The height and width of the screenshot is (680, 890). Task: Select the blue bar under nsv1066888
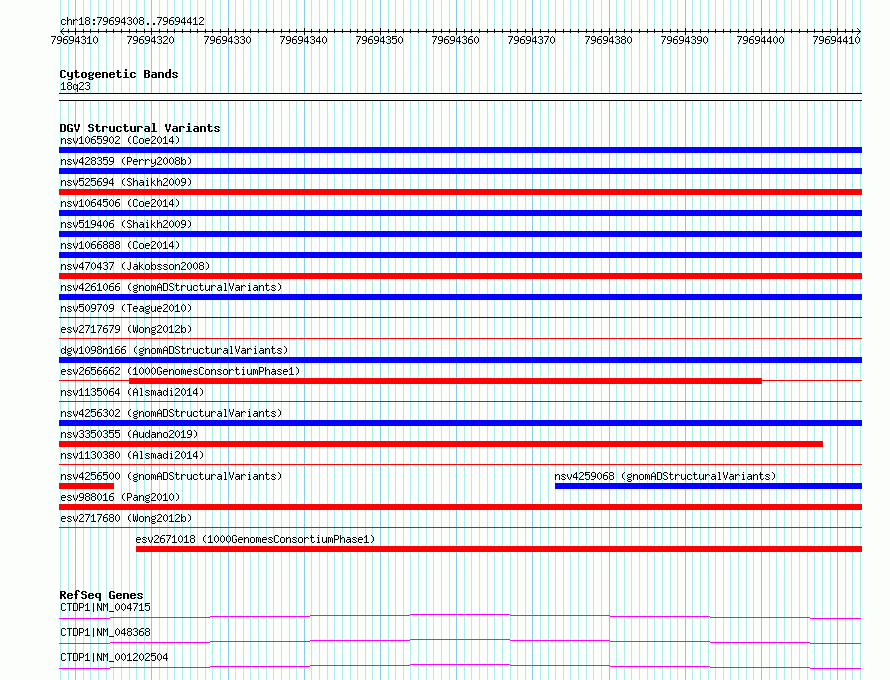pyautogui.click(x=460, y=255)
